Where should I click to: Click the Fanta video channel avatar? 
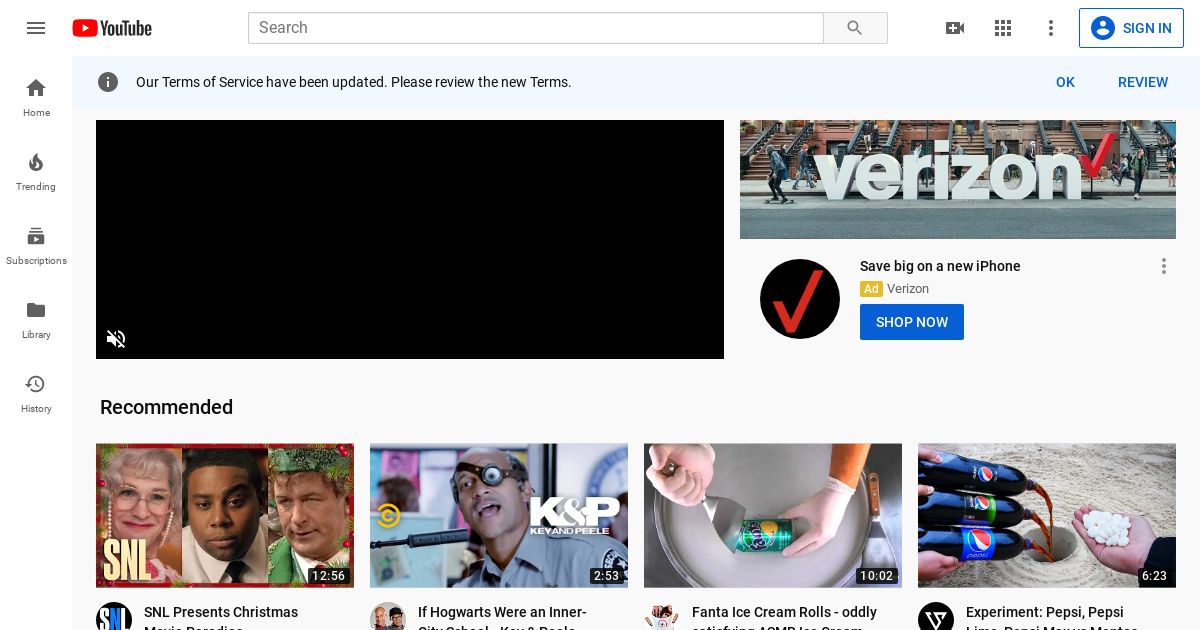tap(662, 617)
